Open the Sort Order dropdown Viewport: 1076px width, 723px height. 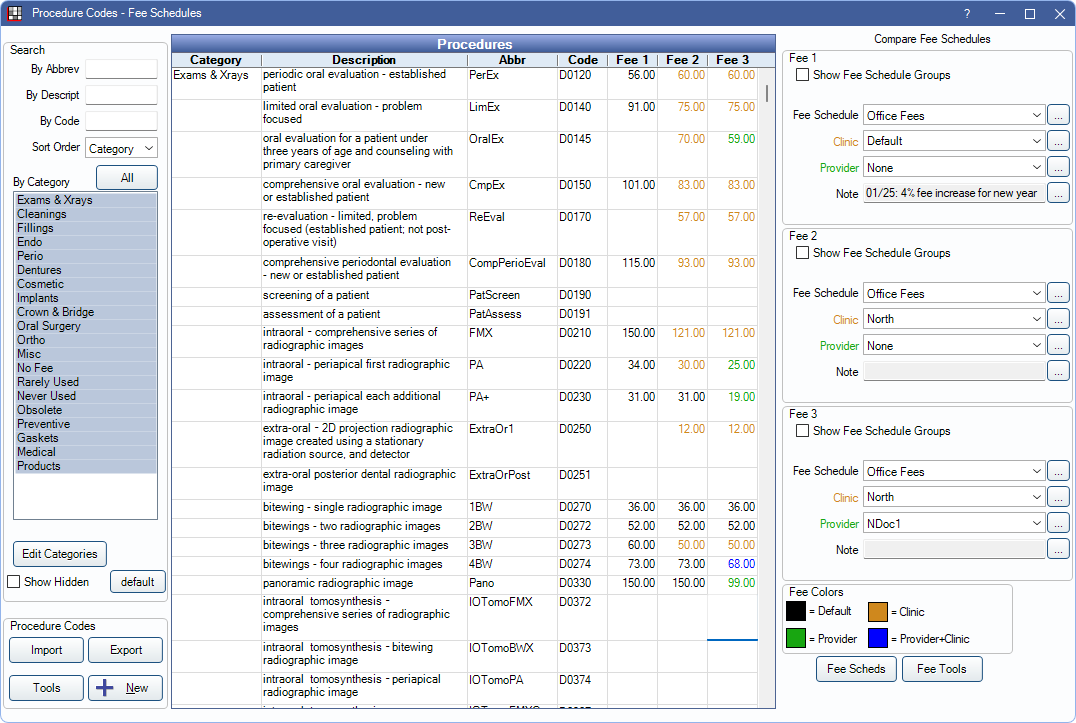point(120,147)
